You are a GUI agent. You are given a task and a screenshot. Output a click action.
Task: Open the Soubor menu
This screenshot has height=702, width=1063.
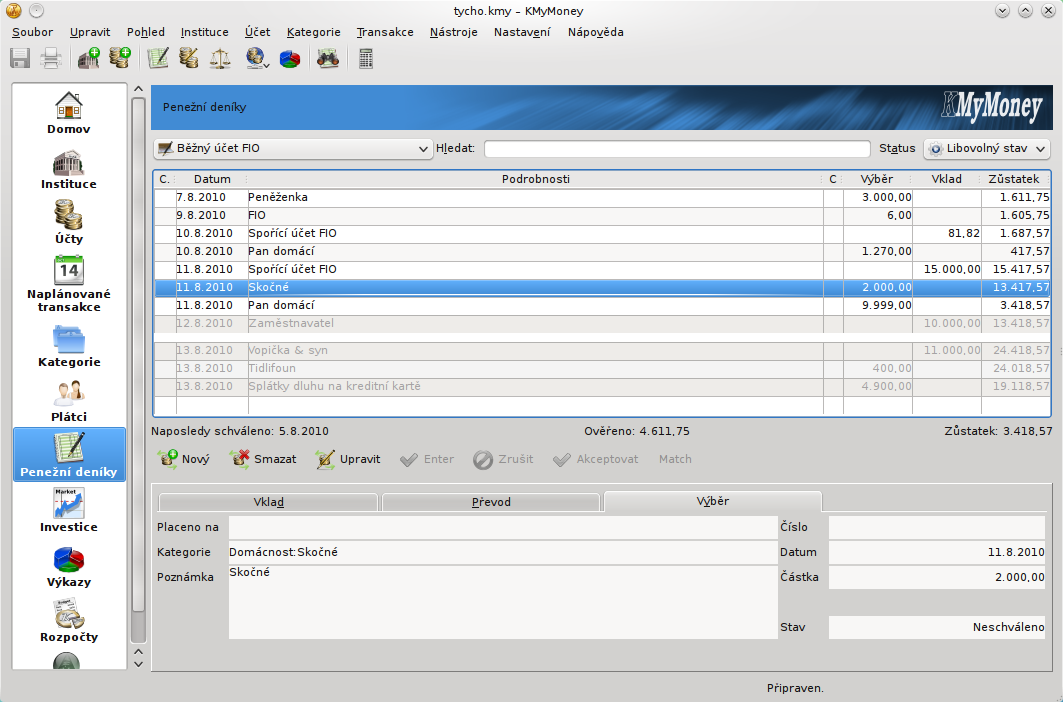33,32
